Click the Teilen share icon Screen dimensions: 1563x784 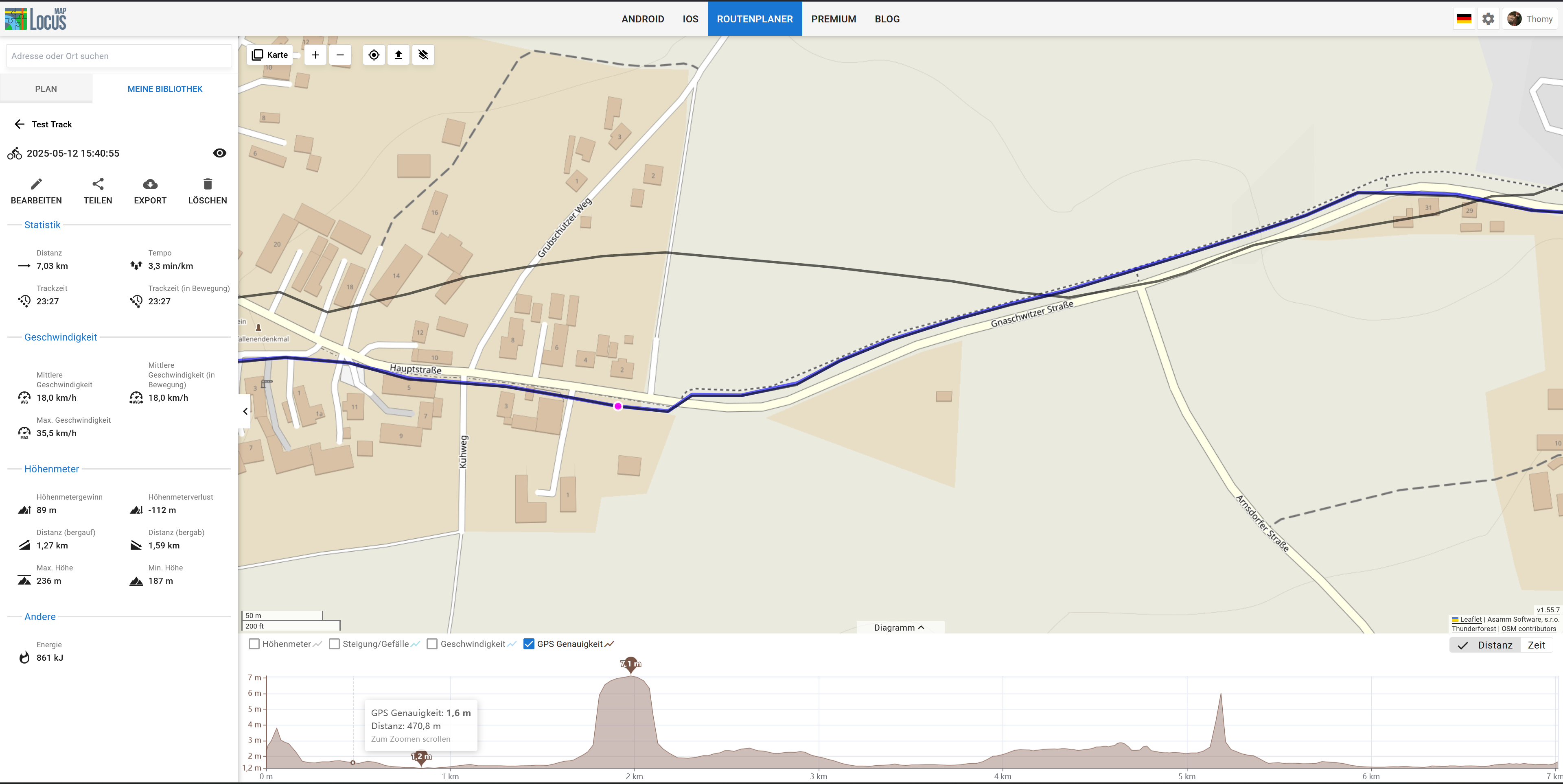click(98, 184)
